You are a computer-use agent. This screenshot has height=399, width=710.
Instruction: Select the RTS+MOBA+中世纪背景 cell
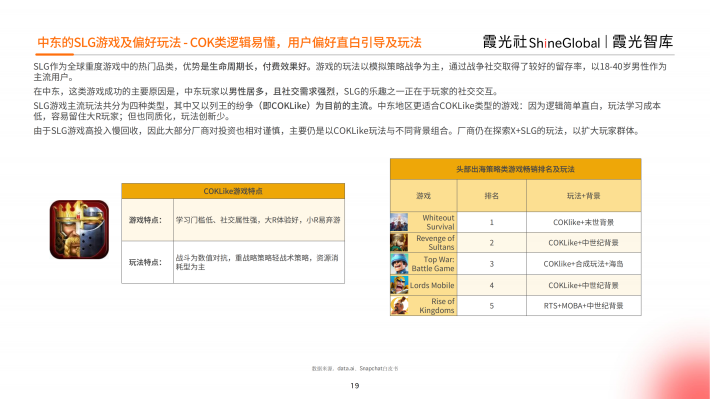[x=584, y=306]
